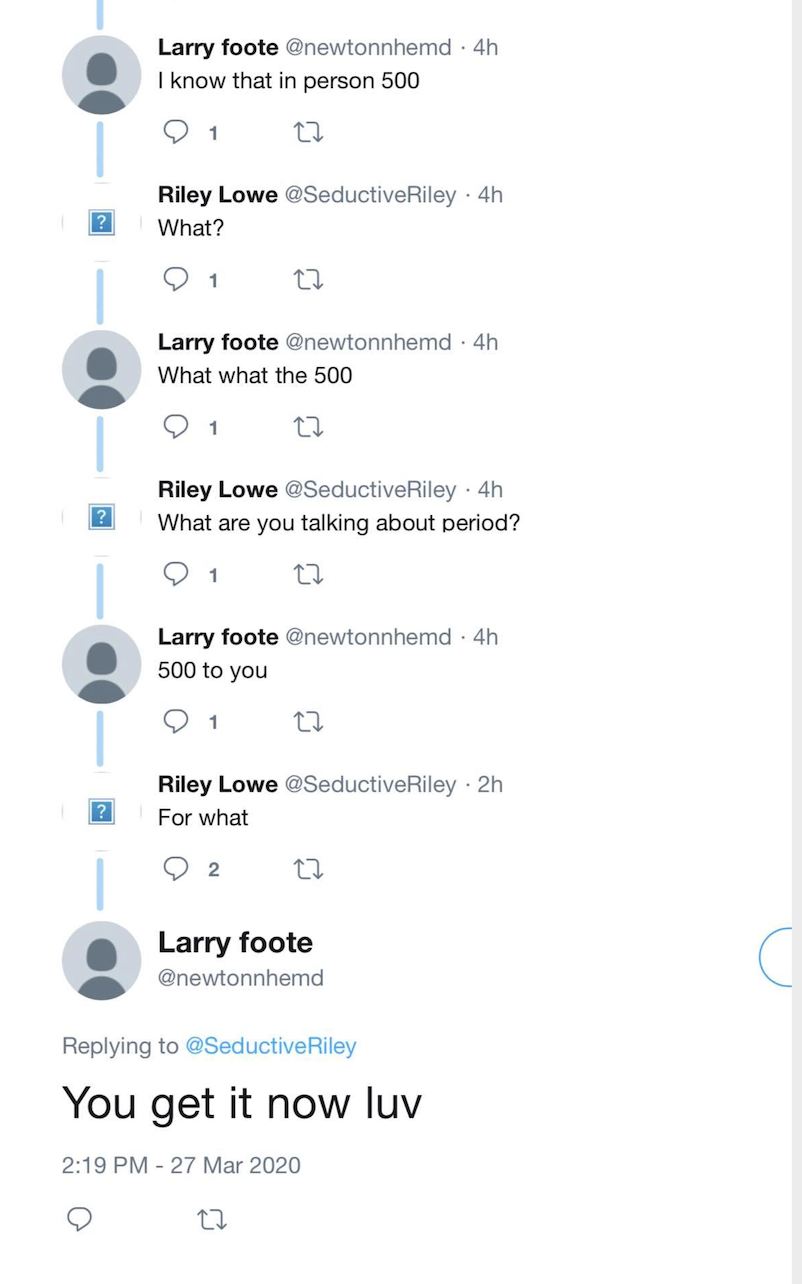Reply to the "500 to you" tweet
Image resolution: width=802 pixels, height=1284 pixels.
coord(176,721)
